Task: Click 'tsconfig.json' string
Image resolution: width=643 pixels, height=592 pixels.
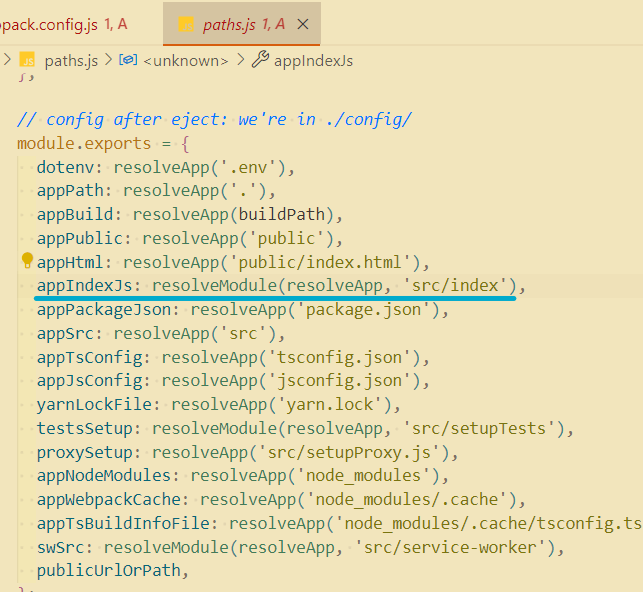Action: tap(339, 357)
